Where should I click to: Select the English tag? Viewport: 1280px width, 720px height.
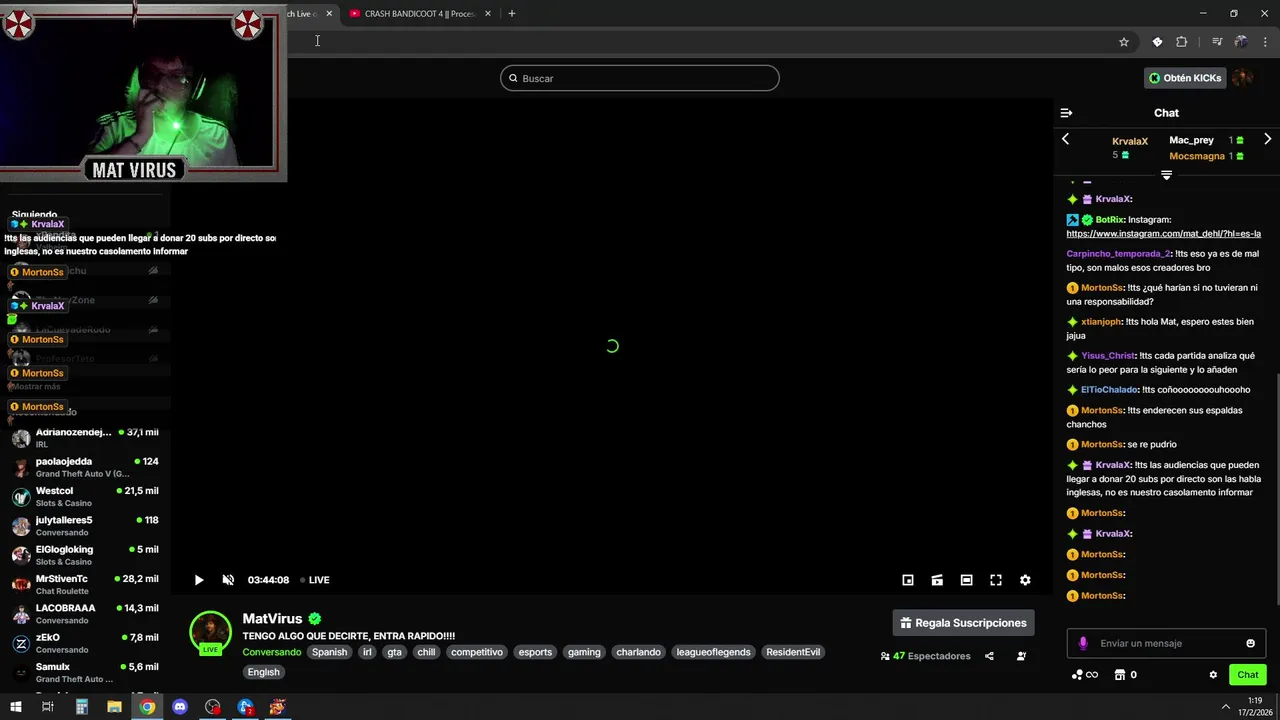(264, 672)
